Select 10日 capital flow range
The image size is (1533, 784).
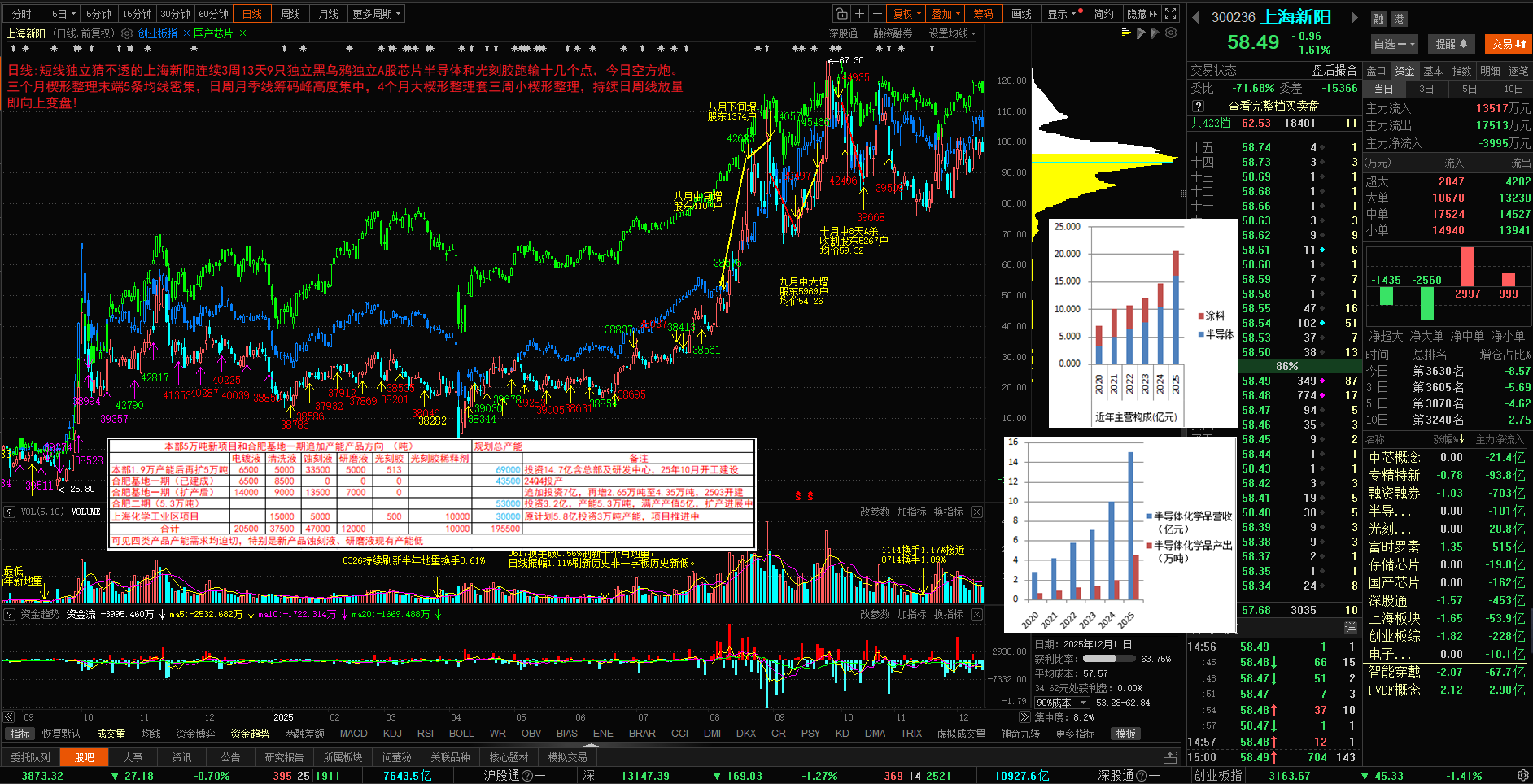coord(1513,89)
